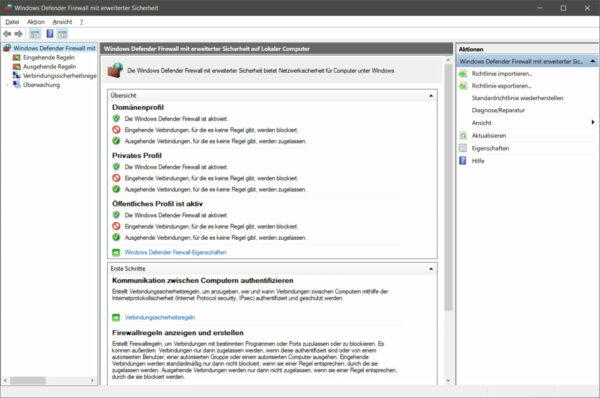Click Öffentliches Profil ist aktiv heading
This screenshot has height=398, width=600.
click(x=157, y=204)
